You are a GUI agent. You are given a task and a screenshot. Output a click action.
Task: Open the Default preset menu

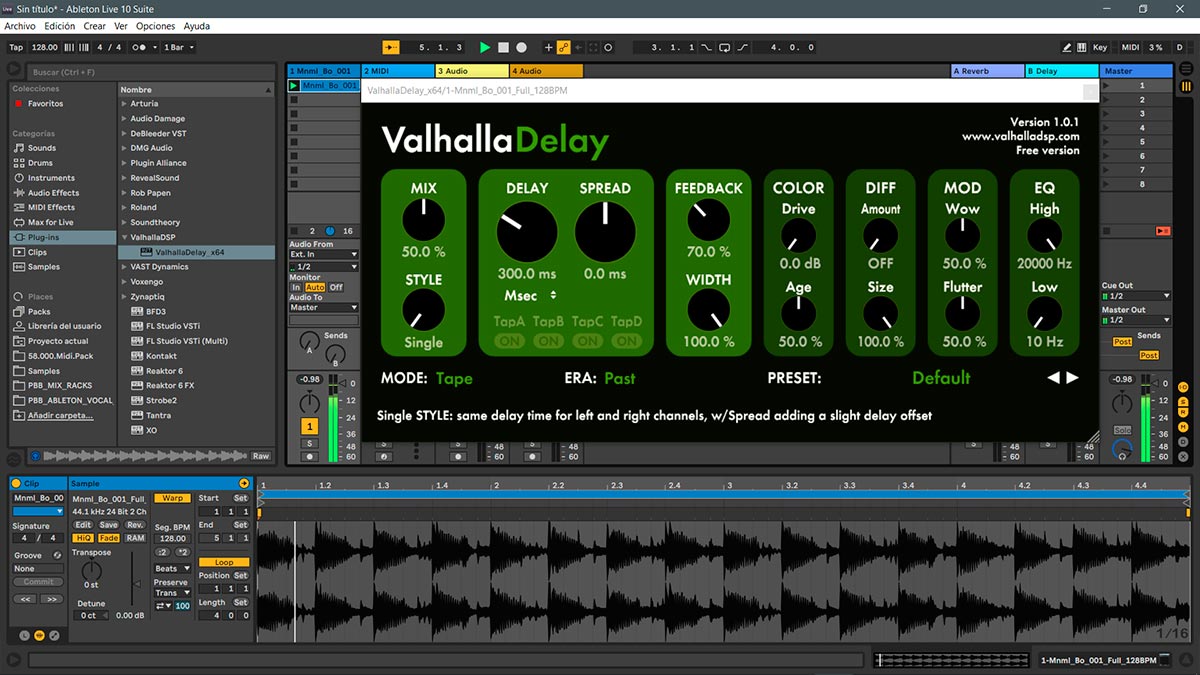coord(941,378)
